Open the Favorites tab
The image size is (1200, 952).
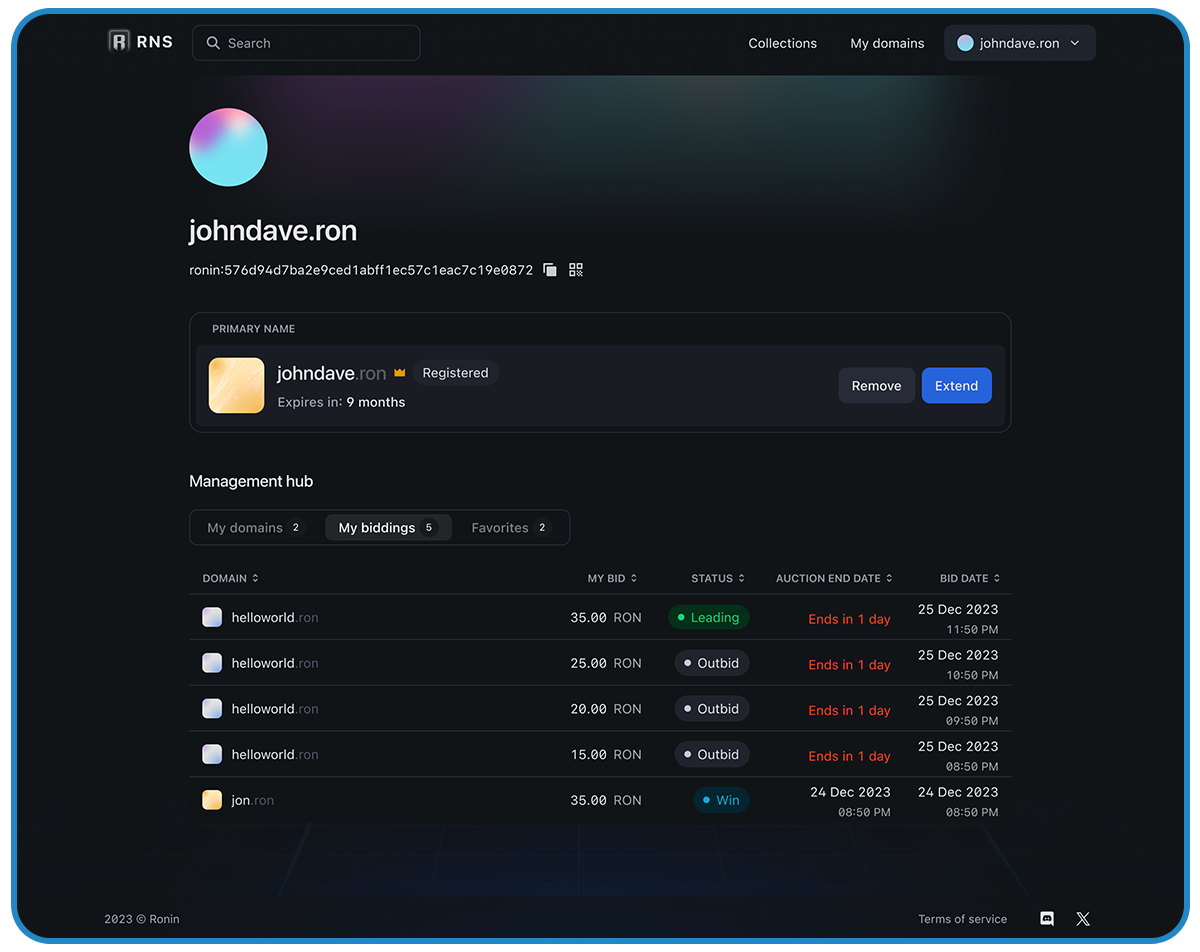pyautogui.click(x=511, y=528)
